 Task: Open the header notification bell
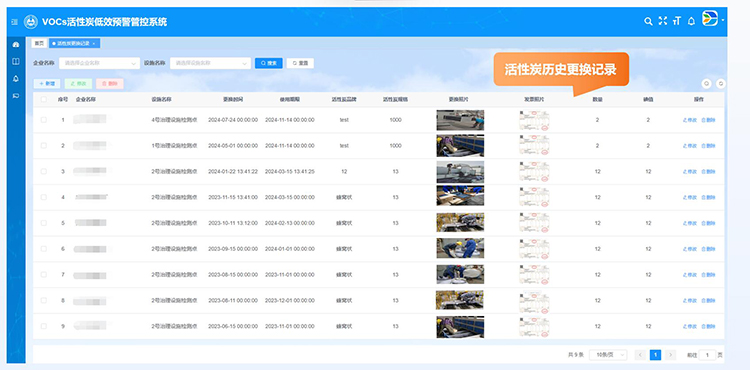(691, 21)
